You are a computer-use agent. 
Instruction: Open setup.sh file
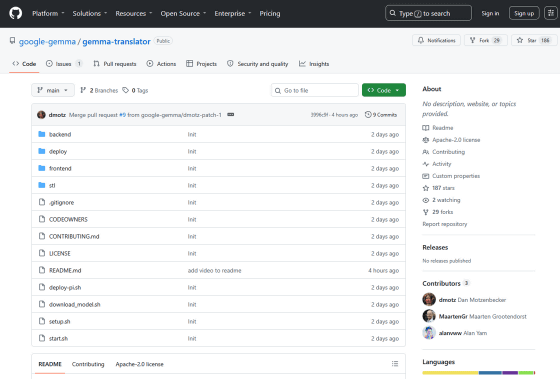(x=60, y=321)
